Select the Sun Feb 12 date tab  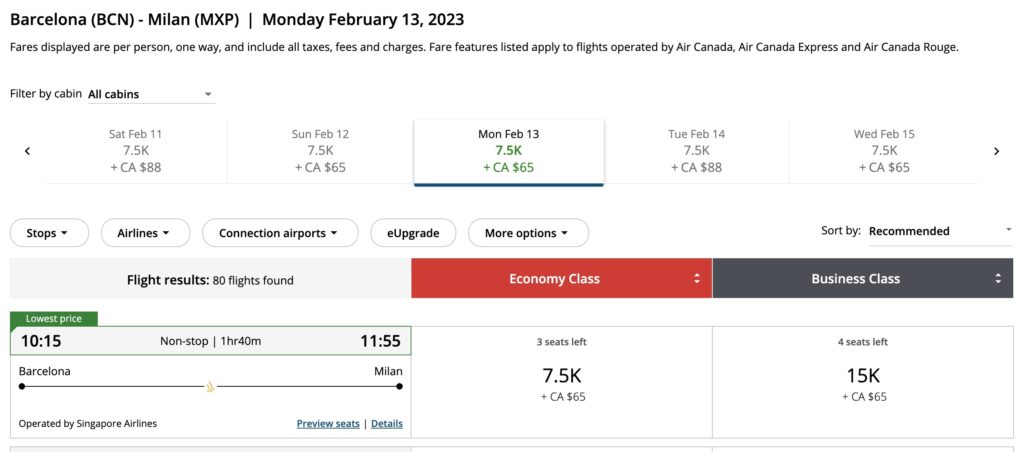coord(321,151)
